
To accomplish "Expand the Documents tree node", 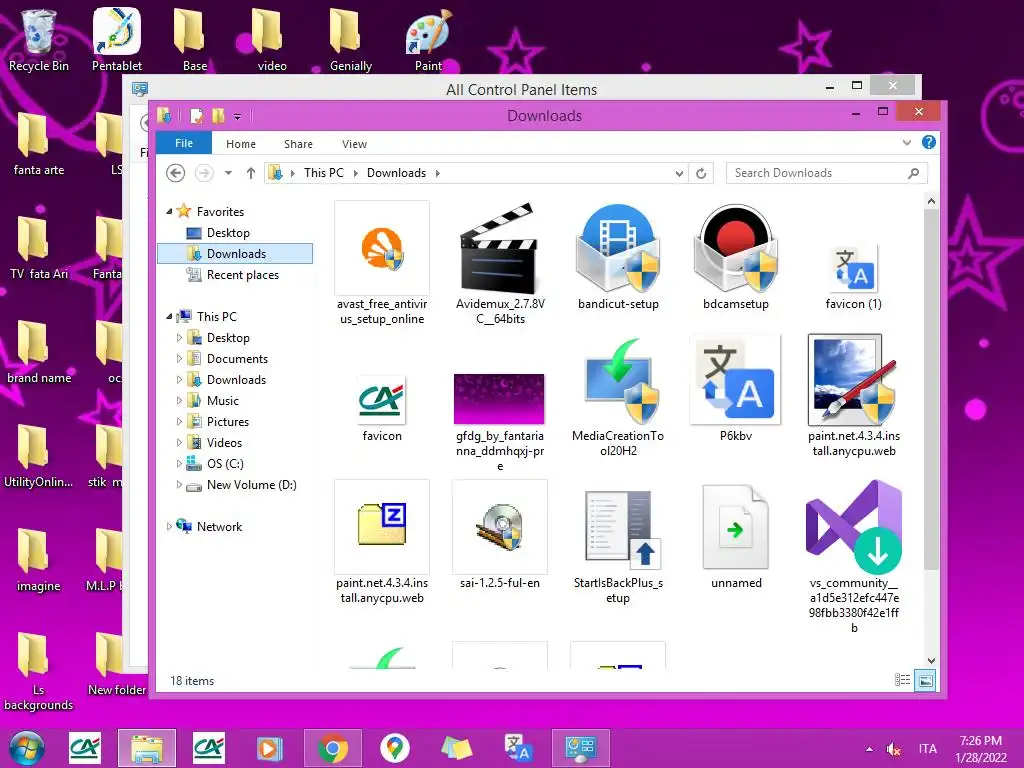I will (179, 359).
